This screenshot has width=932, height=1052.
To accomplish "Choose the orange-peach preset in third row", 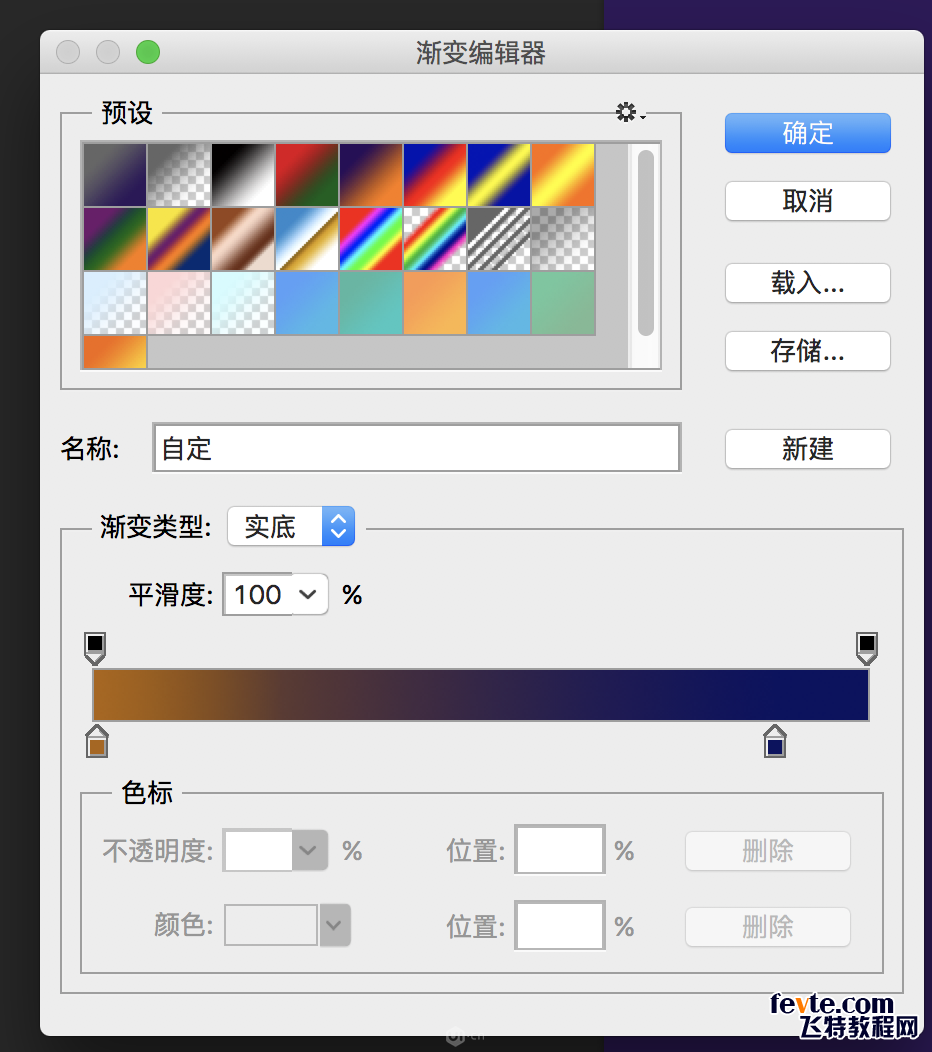I will 435,303.
